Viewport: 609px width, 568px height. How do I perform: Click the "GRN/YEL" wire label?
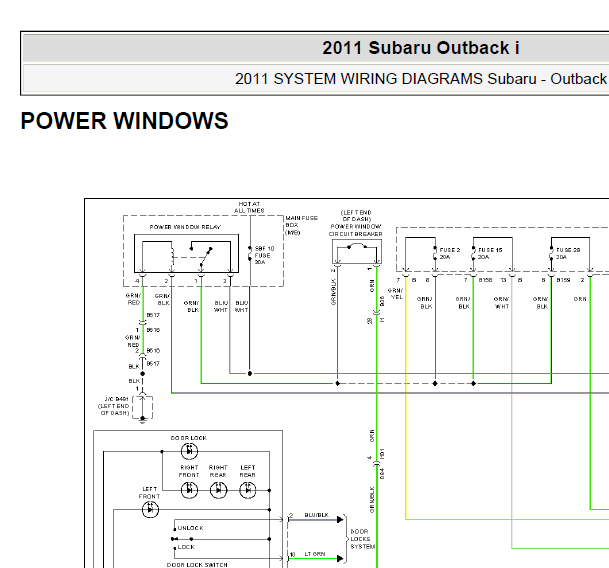coord(396,293)
